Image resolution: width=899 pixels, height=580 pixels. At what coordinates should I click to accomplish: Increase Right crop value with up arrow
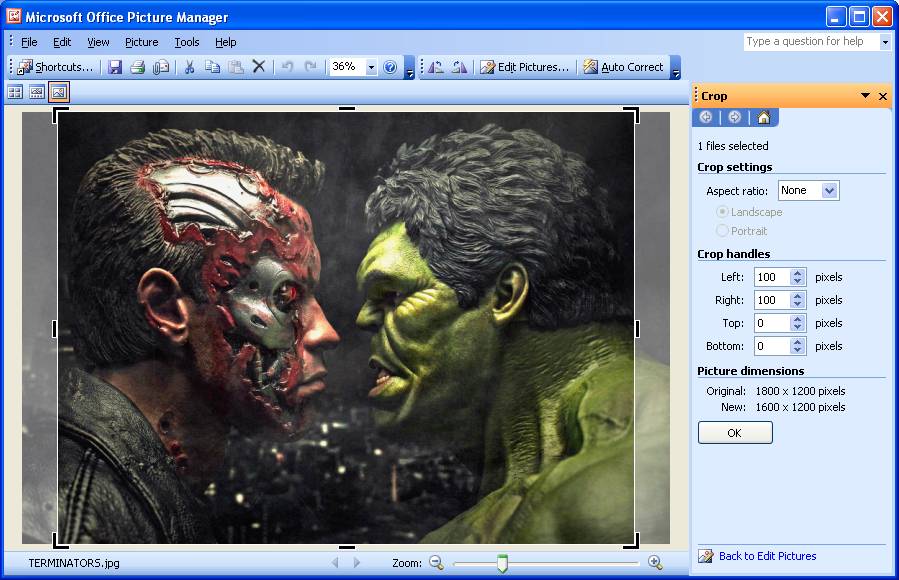pos(798,296)
